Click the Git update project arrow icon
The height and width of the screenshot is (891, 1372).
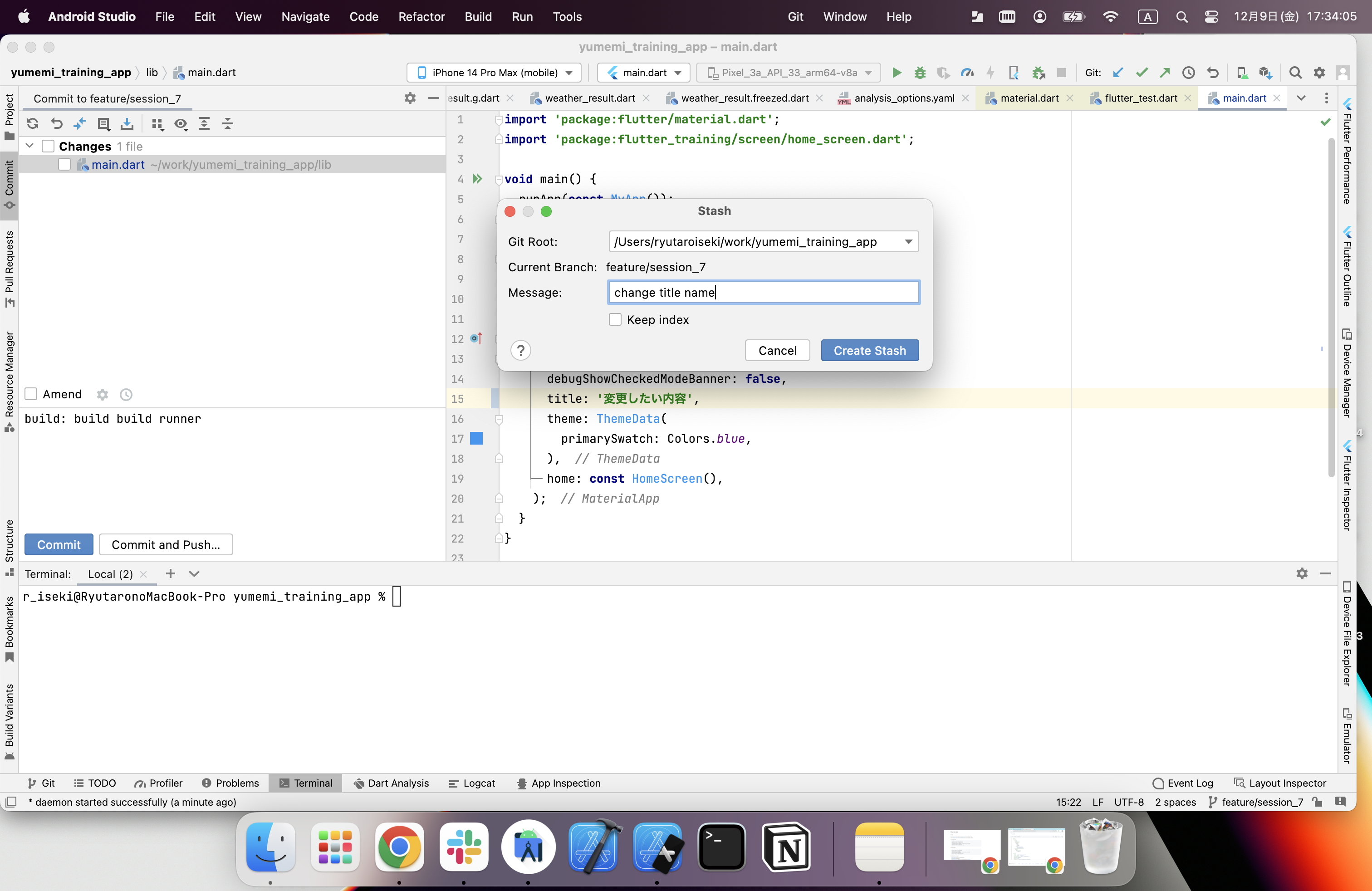1118,73
